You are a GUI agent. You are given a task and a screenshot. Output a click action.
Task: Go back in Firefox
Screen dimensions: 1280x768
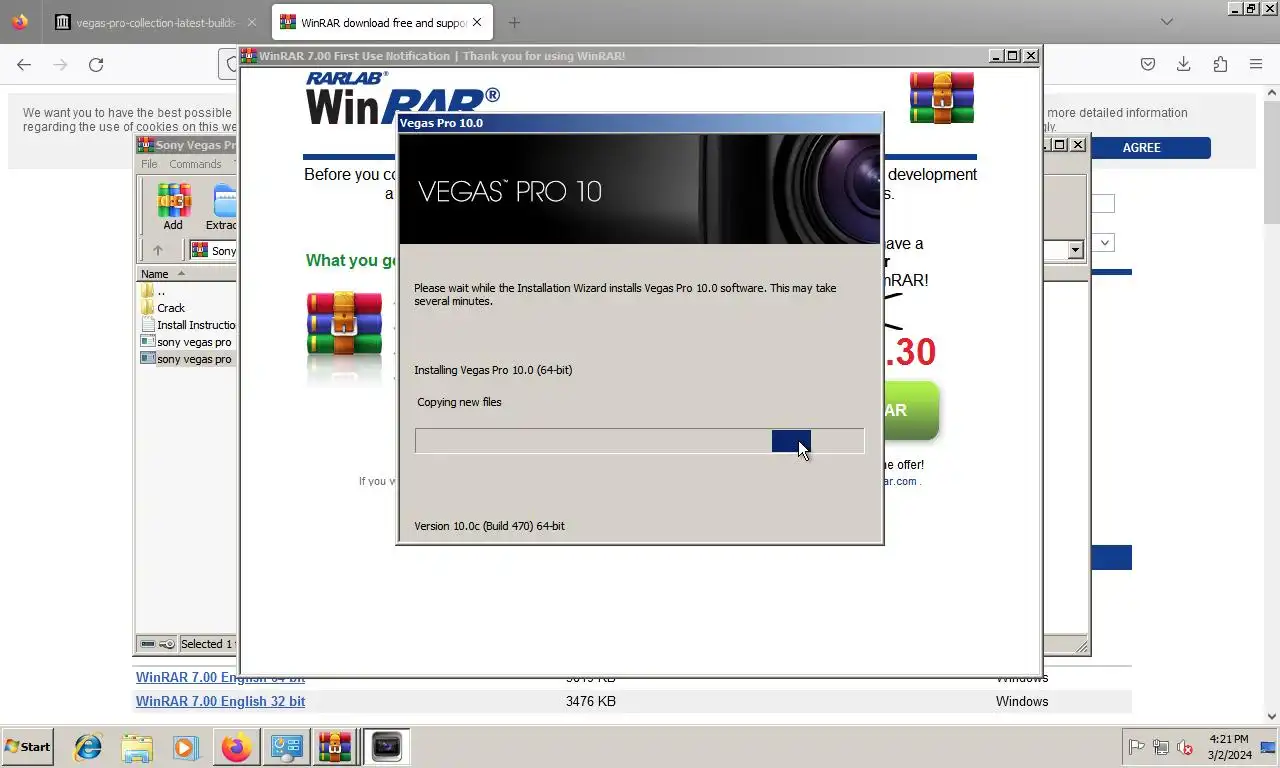pos(24,64)
